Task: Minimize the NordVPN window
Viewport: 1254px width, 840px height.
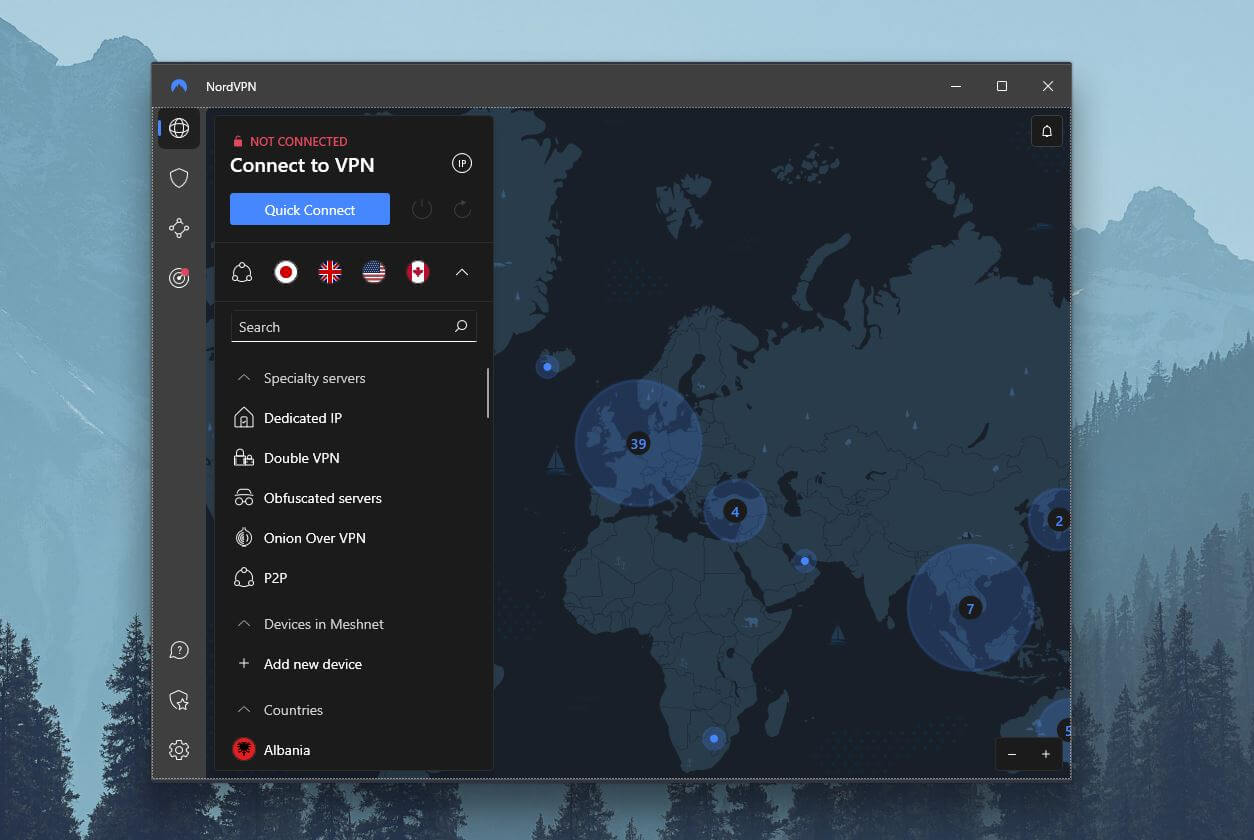Action: [955, 86]
